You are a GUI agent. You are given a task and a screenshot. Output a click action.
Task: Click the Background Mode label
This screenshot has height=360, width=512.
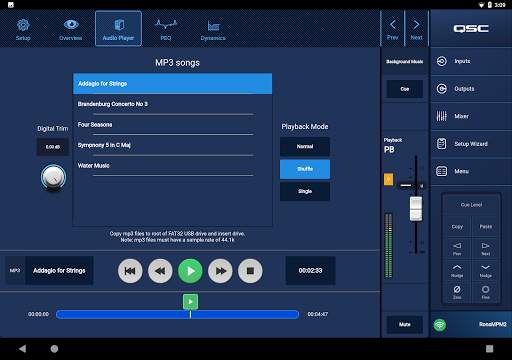click(x=405, y=62)
